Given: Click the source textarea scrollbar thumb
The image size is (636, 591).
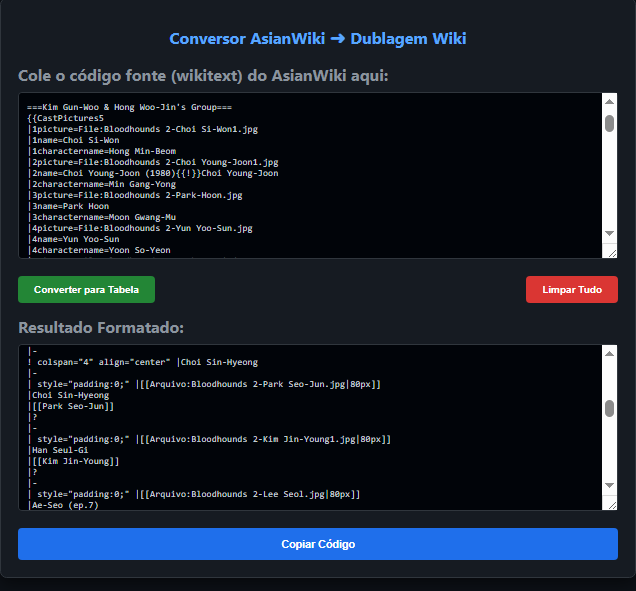Looking at the screenshot, I should (x=609, y=124).
